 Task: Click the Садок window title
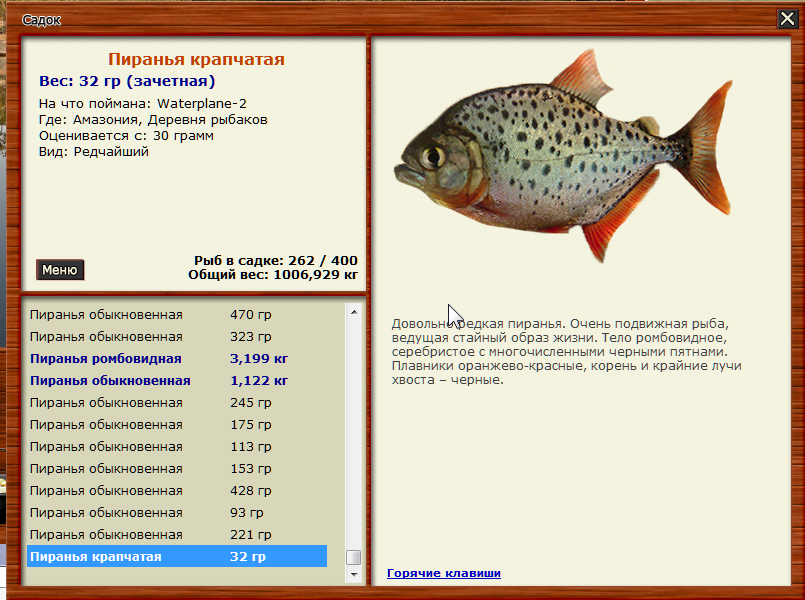click(41, 20)
